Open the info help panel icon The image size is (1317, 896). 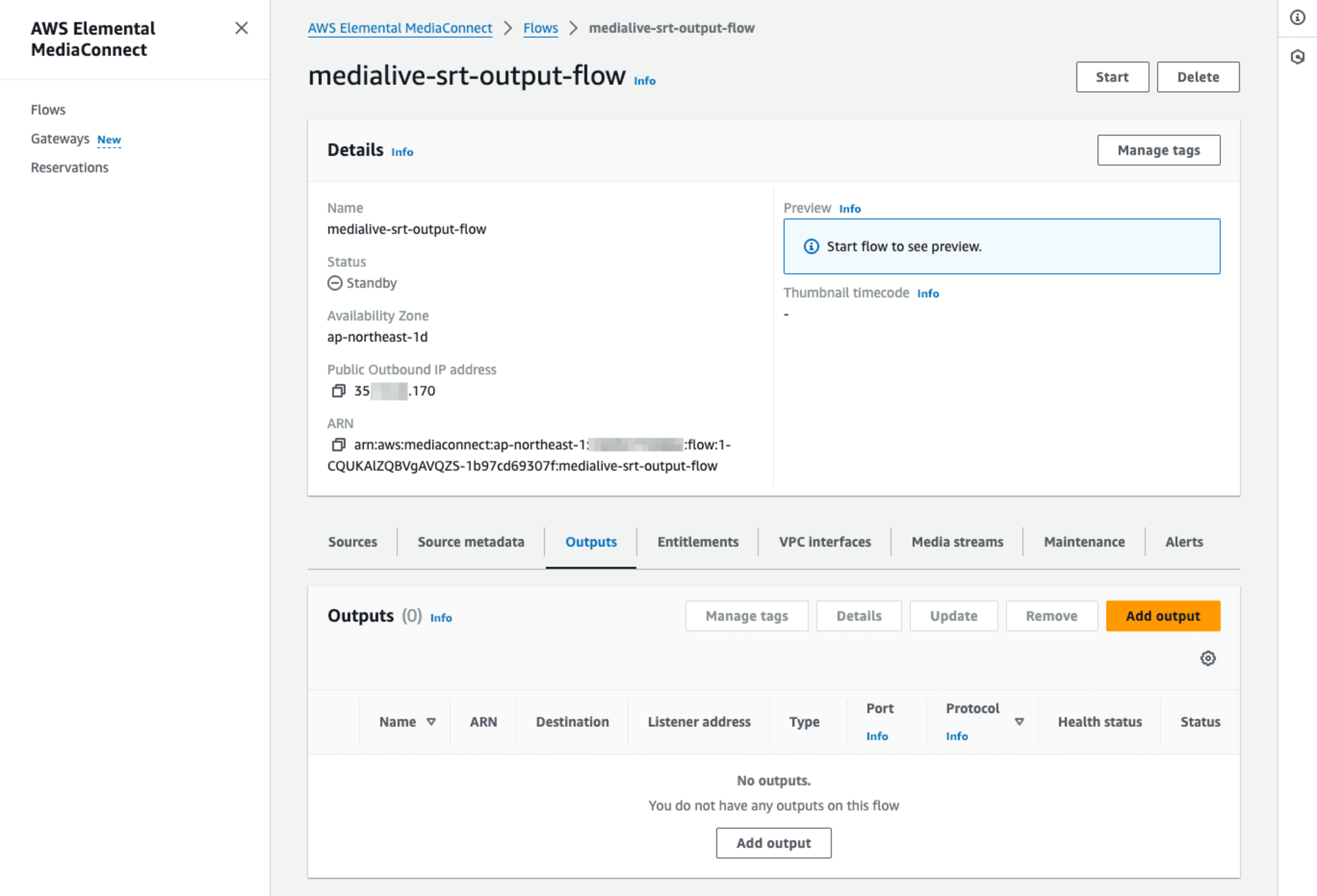(x=1297, y=18)
